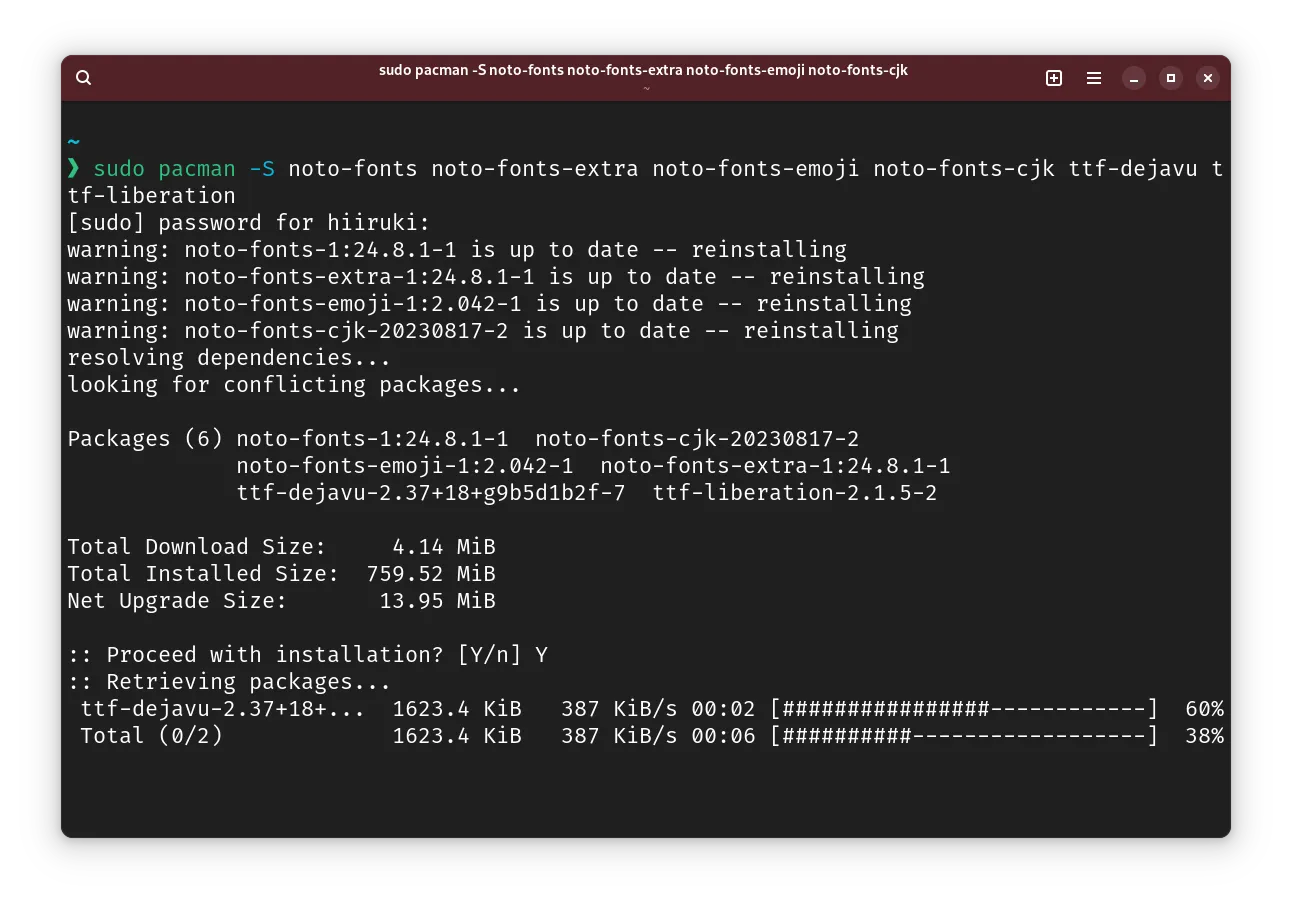
Task: Click 'tf-liberation' on the wrapped line
Action: pyautogui.click(x=152, y=195)
